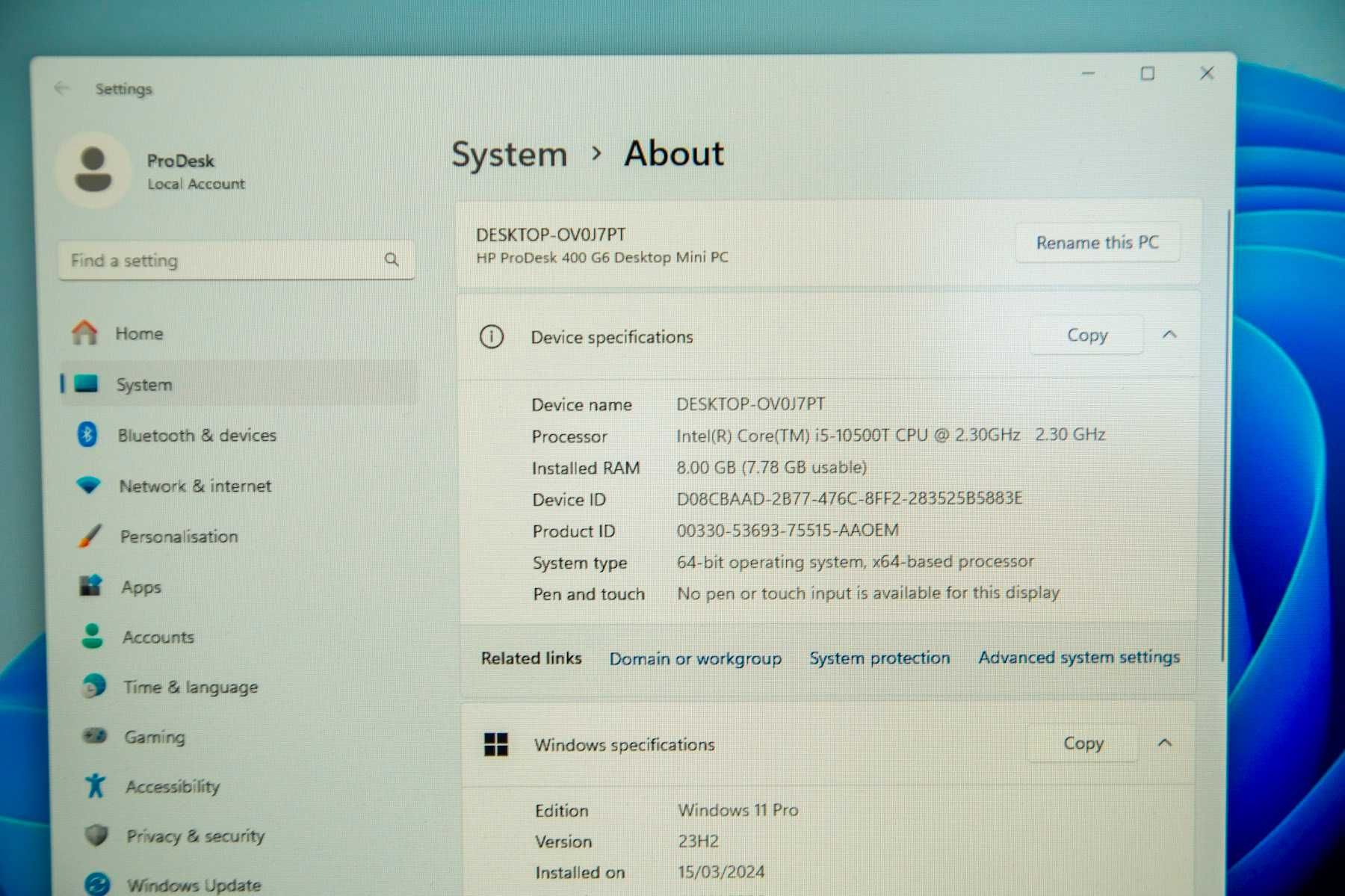Click Installed on date 15/03/2024
The height and width of the screenshot is (896, 1345).
[x=721, y=871]
